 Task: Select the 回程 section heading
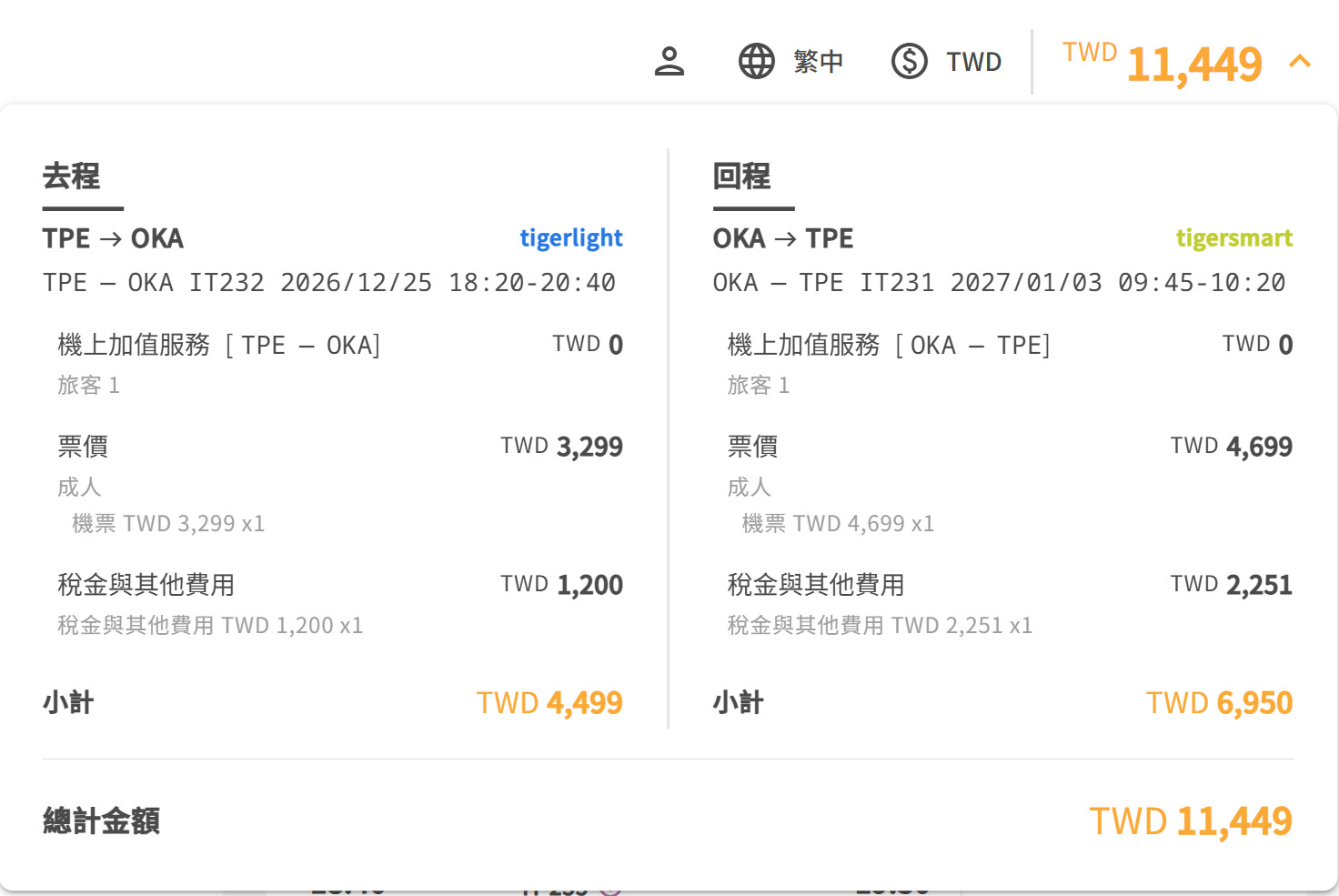pos(741,176)
